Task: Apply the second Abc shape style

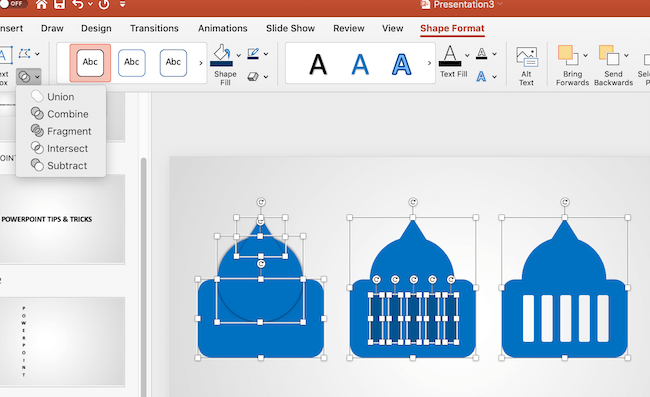Action: click(x=132, y=63)
